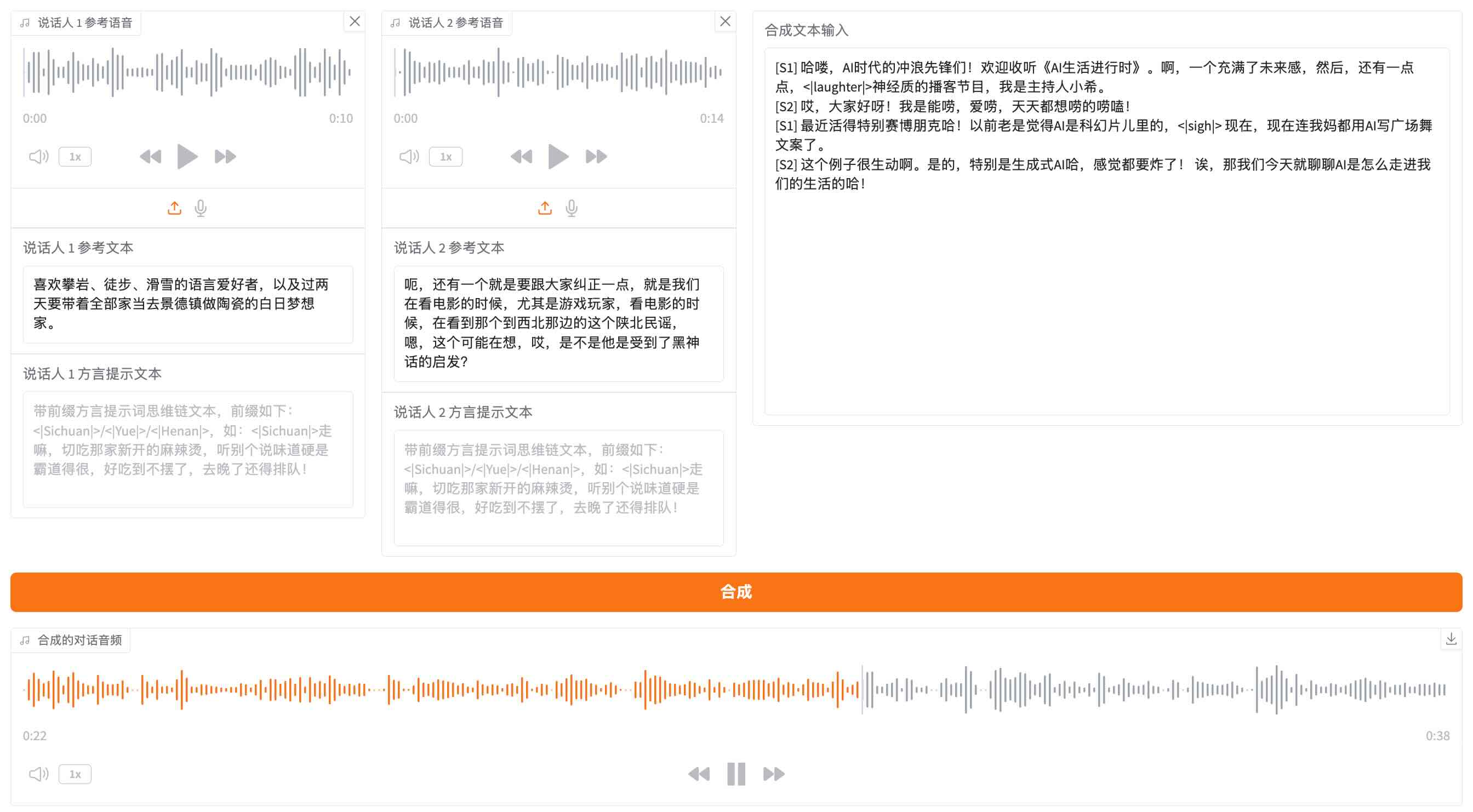Download the synthesized dialogue audio
This screenshot has height=812, width=1473.
point(1451,639)
